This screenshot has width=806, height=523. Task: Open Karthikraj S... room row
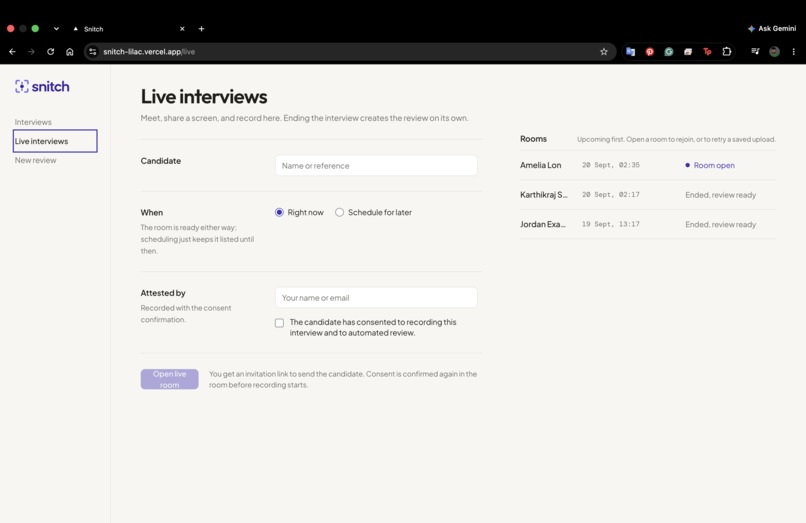click(x=648, y=194)
